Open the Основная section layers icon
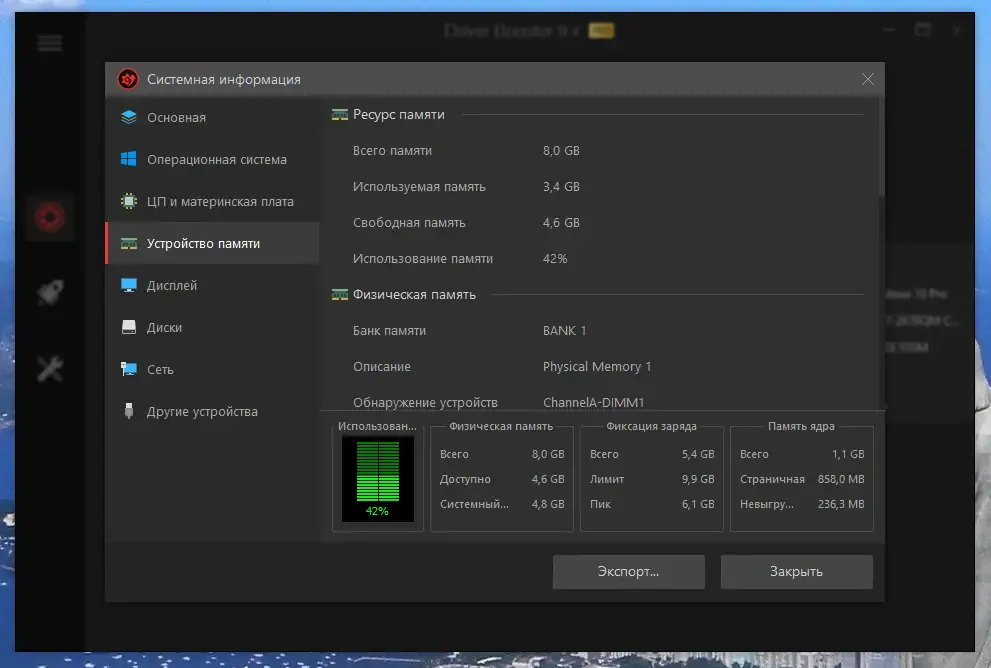The width and height of the screenshot is (991, 668). tap(129, 118)
